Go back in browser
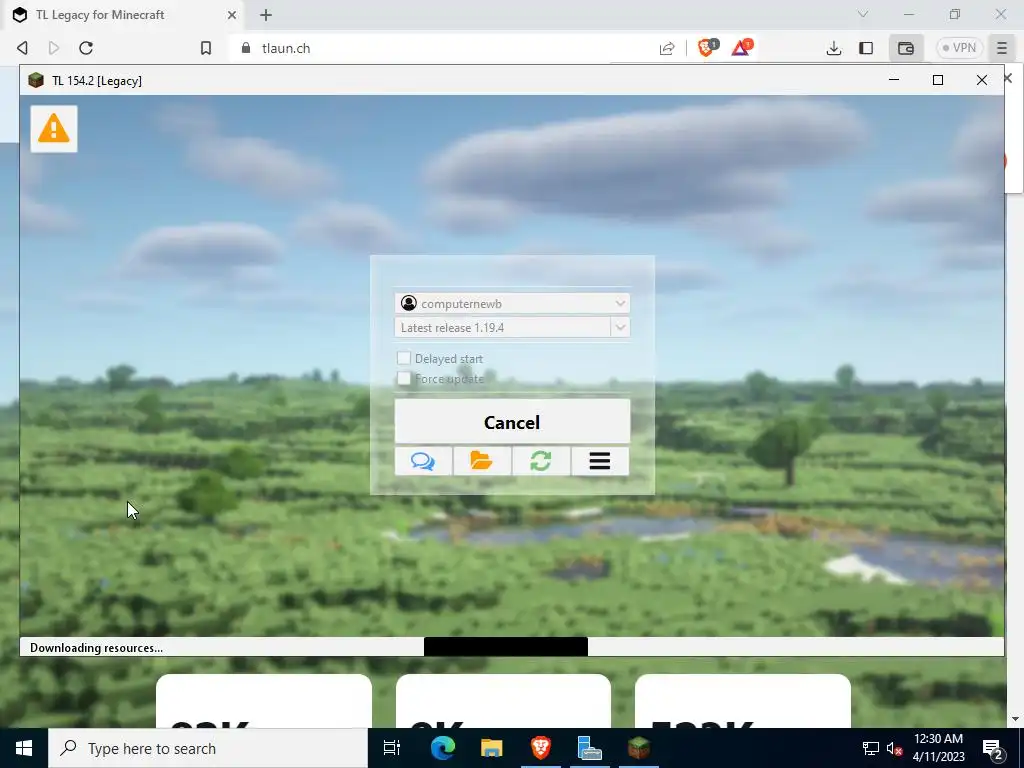 coord(22,48)
